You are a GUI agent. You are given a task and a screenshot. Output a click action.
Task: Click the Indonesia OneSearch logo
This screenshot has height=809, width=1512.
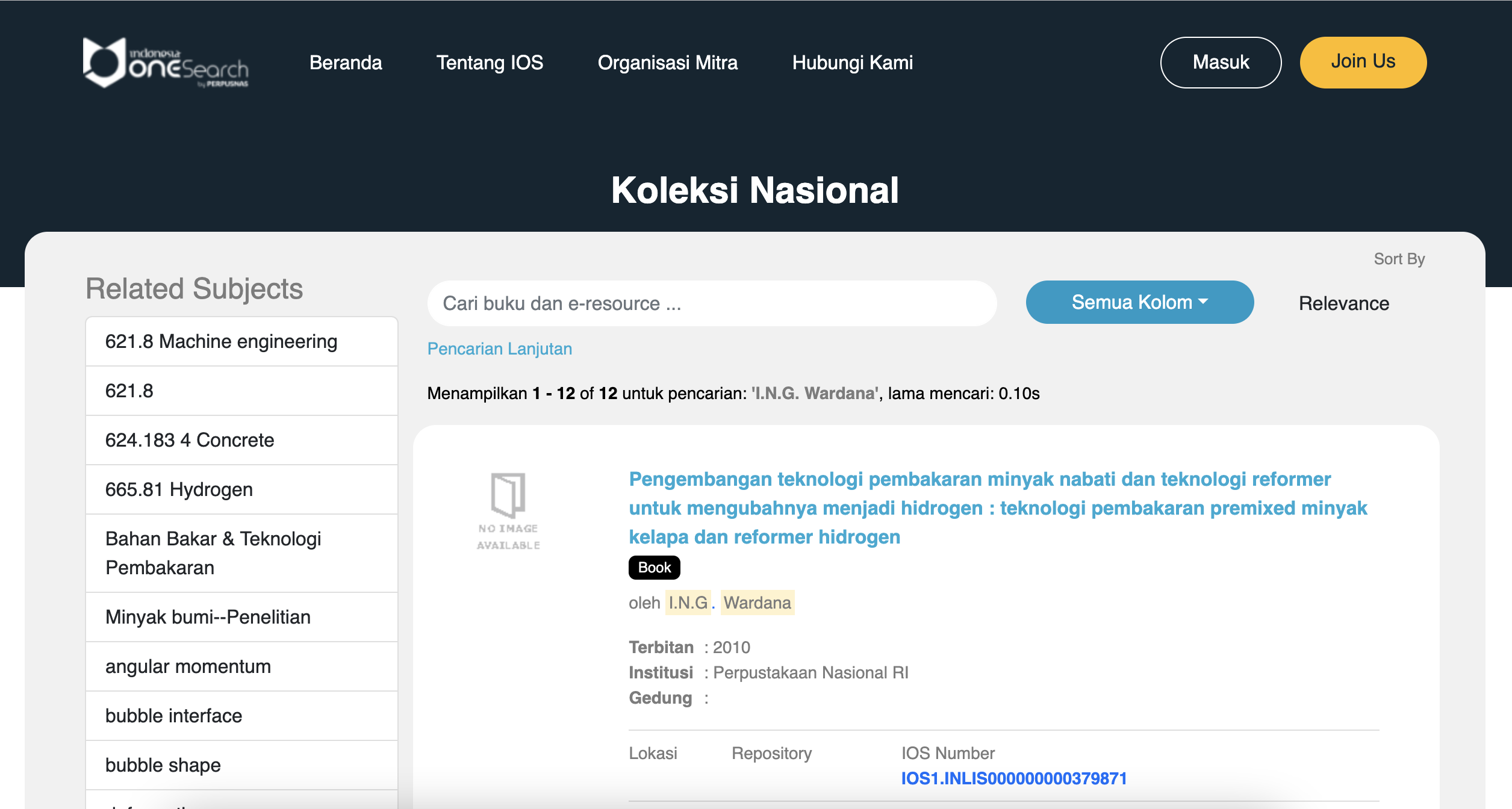[x=166, y=63]
